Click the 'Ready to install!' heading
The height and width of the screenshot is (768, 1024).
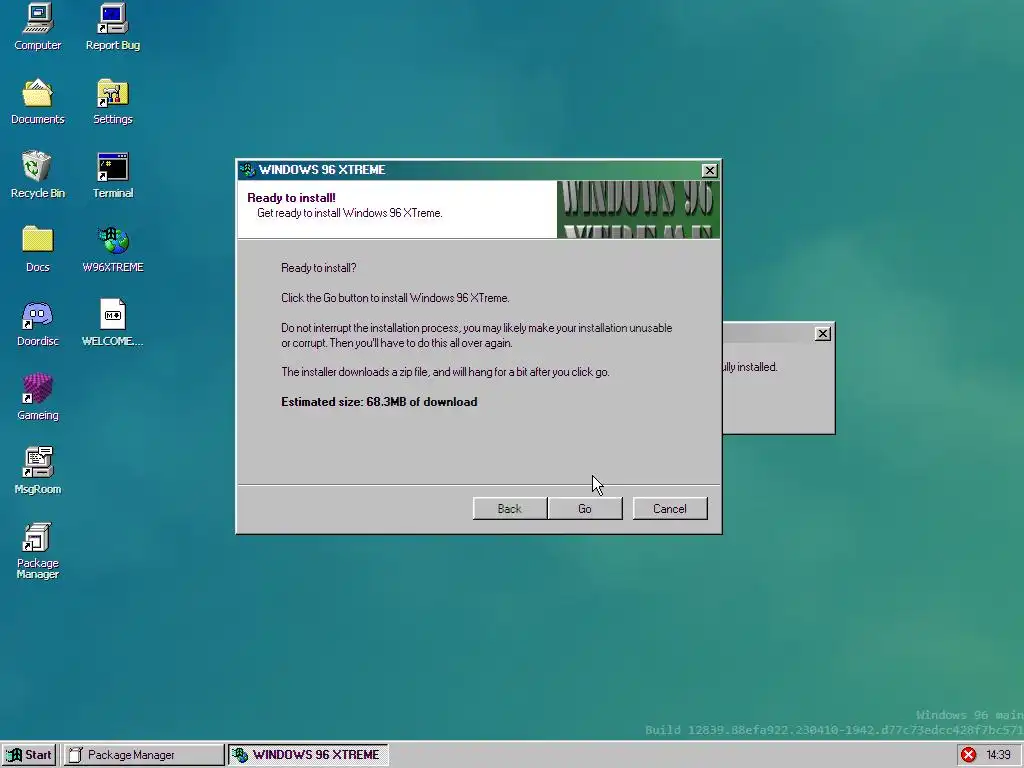(x=291, y=198)
